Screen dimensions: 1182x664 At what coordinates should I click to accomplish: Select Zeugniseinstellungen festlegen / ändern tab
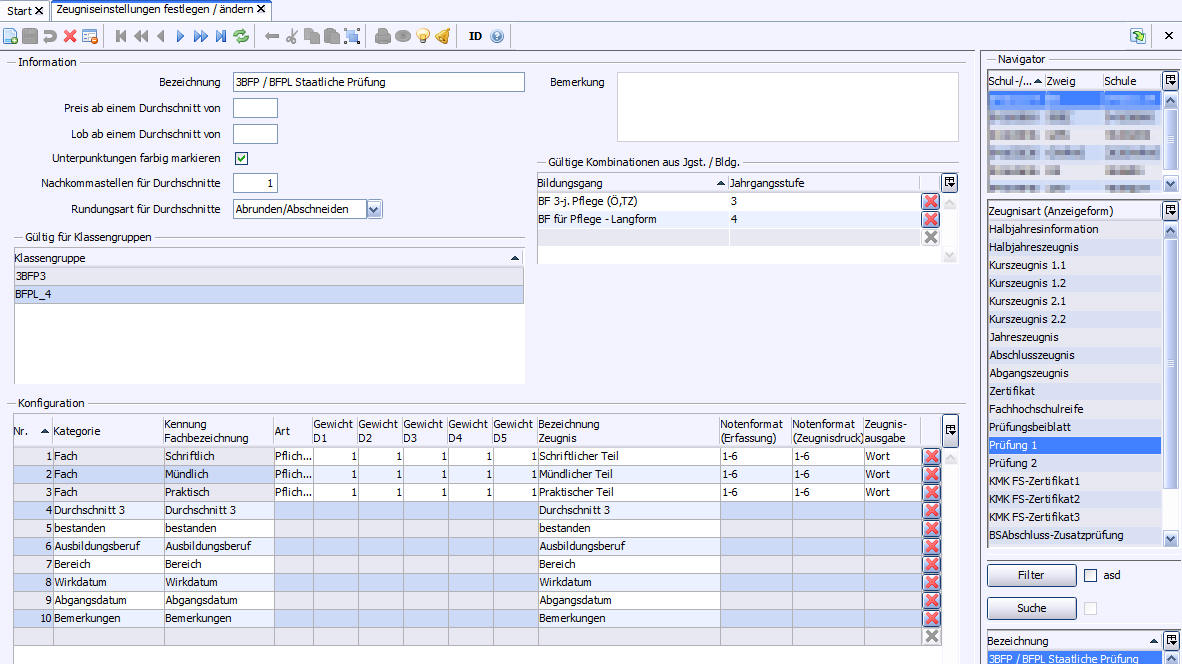[155, 9]
